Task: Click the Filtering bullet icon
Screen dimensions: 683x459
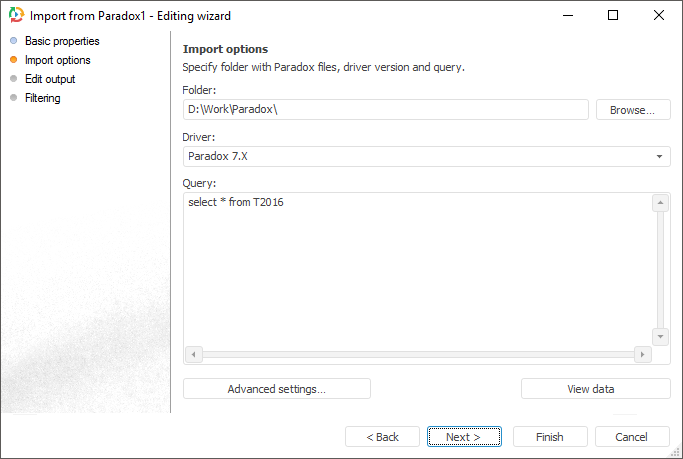Action: point(13,98)
